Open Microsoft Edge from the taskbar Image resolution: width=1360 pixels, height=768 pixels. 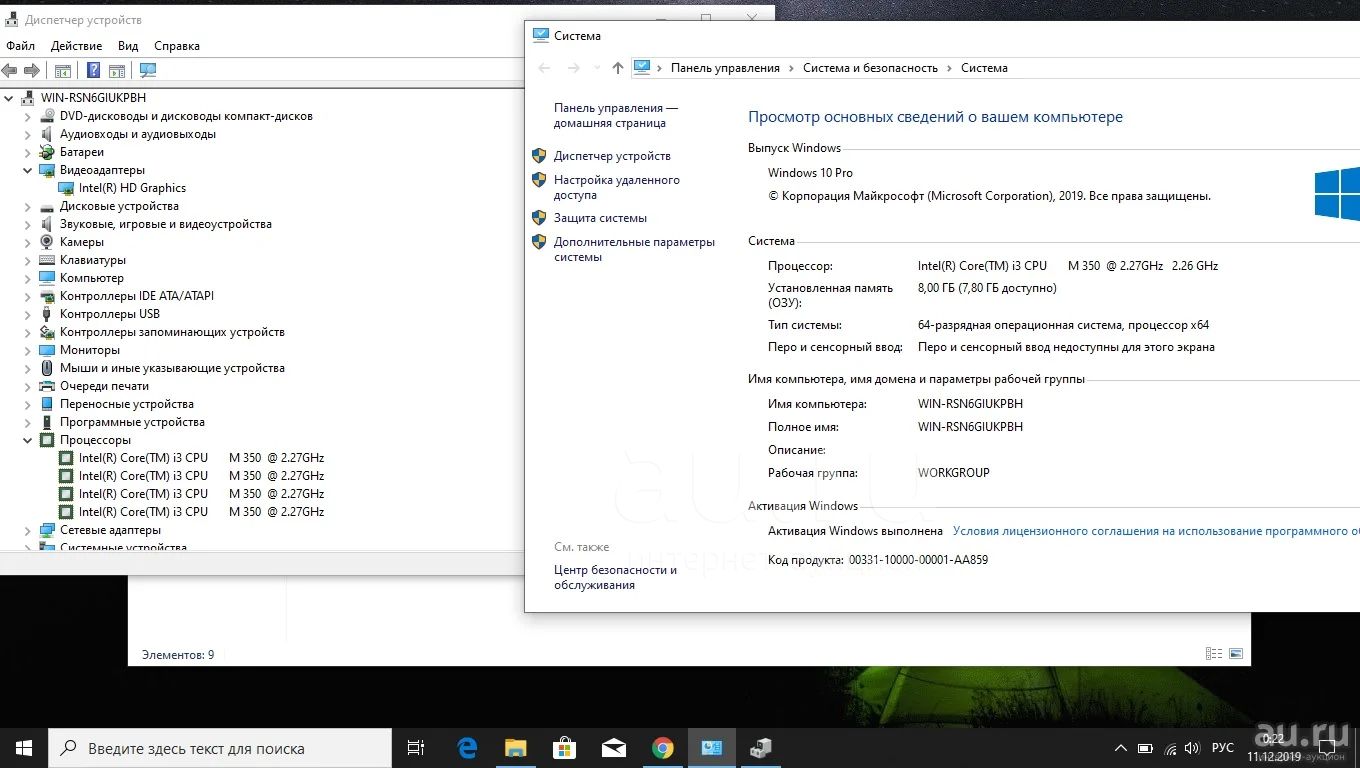coord(467,748)
